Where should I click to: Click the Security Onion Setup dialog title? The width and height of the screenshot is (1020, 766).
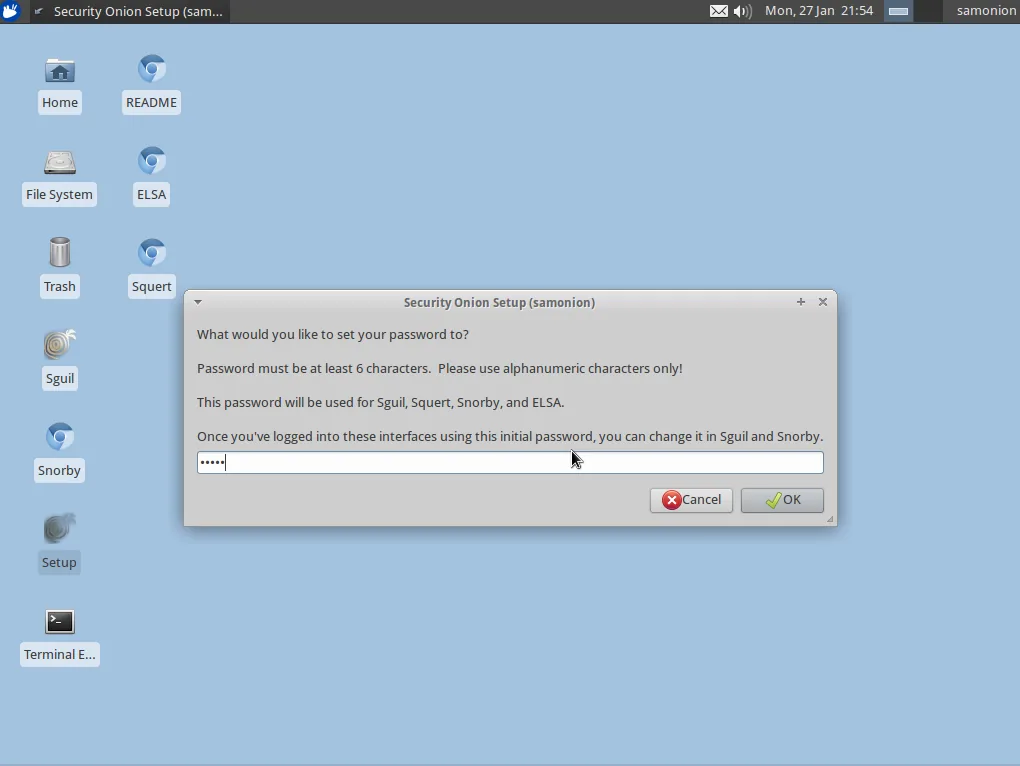tap(499, 302)
